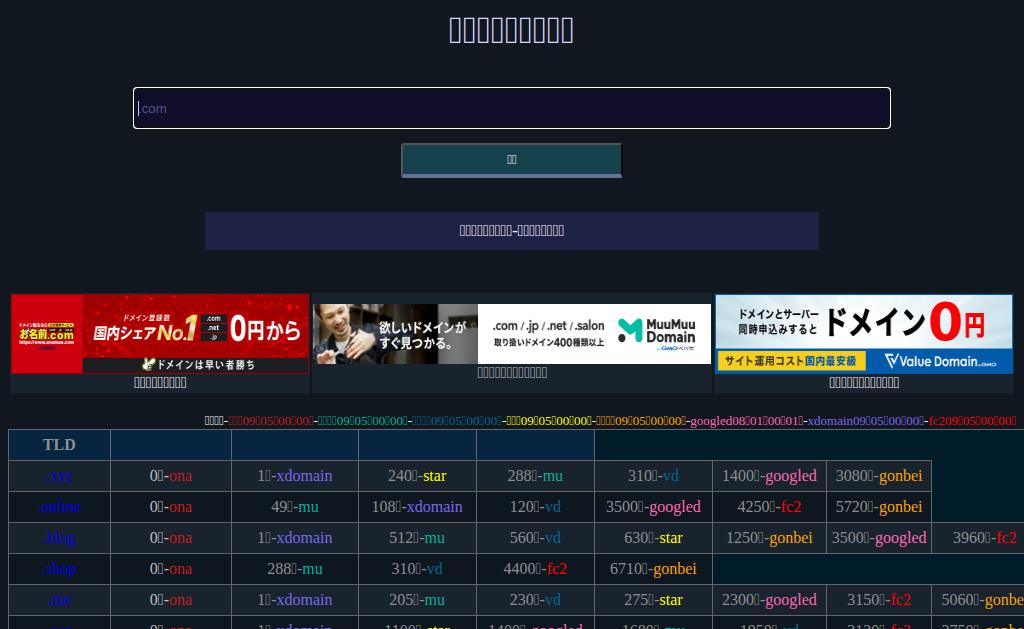This screenshot has height=629, width=1024.
Task: Open the .blog TLD link
Action: coord(59,538)
